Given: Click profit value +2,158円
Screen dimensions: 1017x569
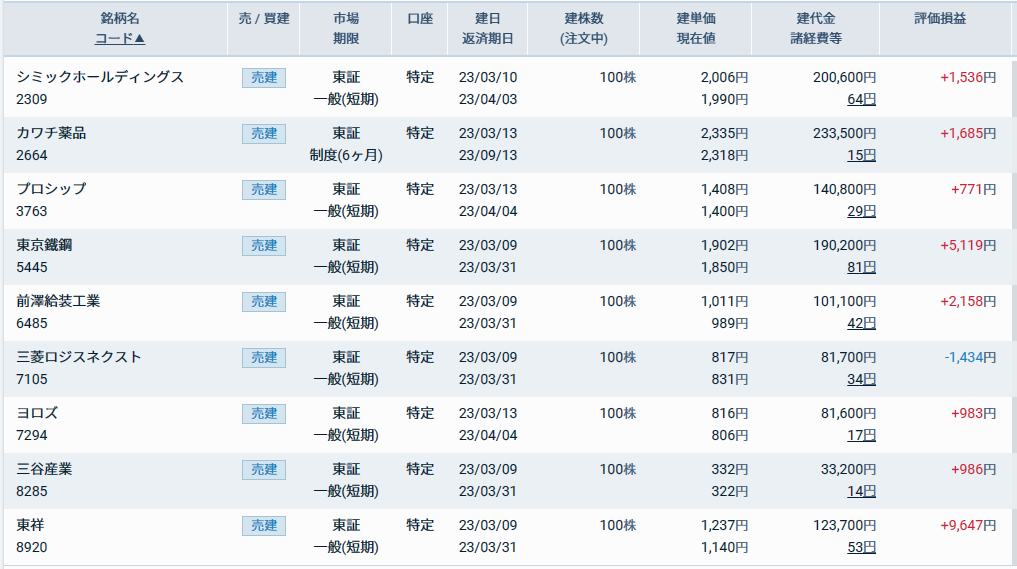Looking at the screenshot, I should pyautogui.click(x=968, y=301).
